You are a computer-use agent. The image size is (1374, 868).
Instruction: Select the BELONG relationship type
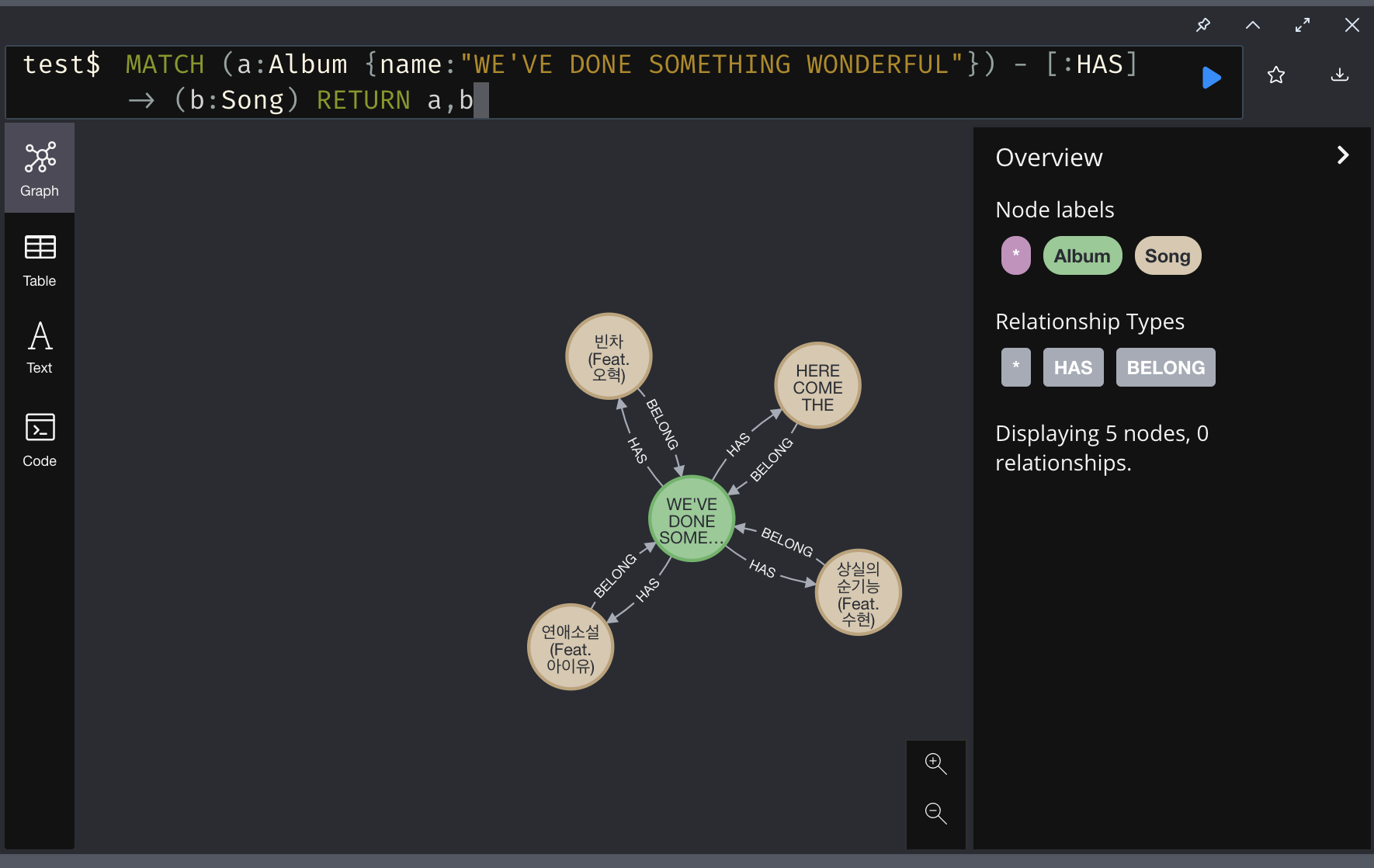coord(1166,367)
